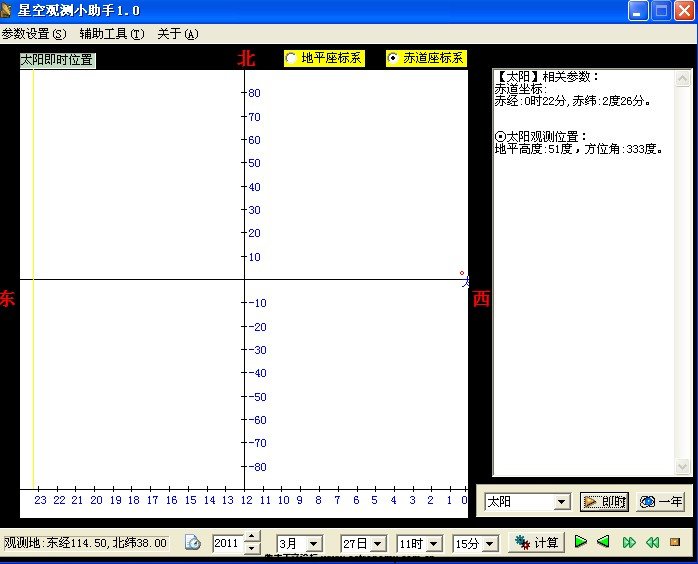Click the 赤经:0时22分 parameter text
This screenshot has width=698, height=564.
coord(530,101)
